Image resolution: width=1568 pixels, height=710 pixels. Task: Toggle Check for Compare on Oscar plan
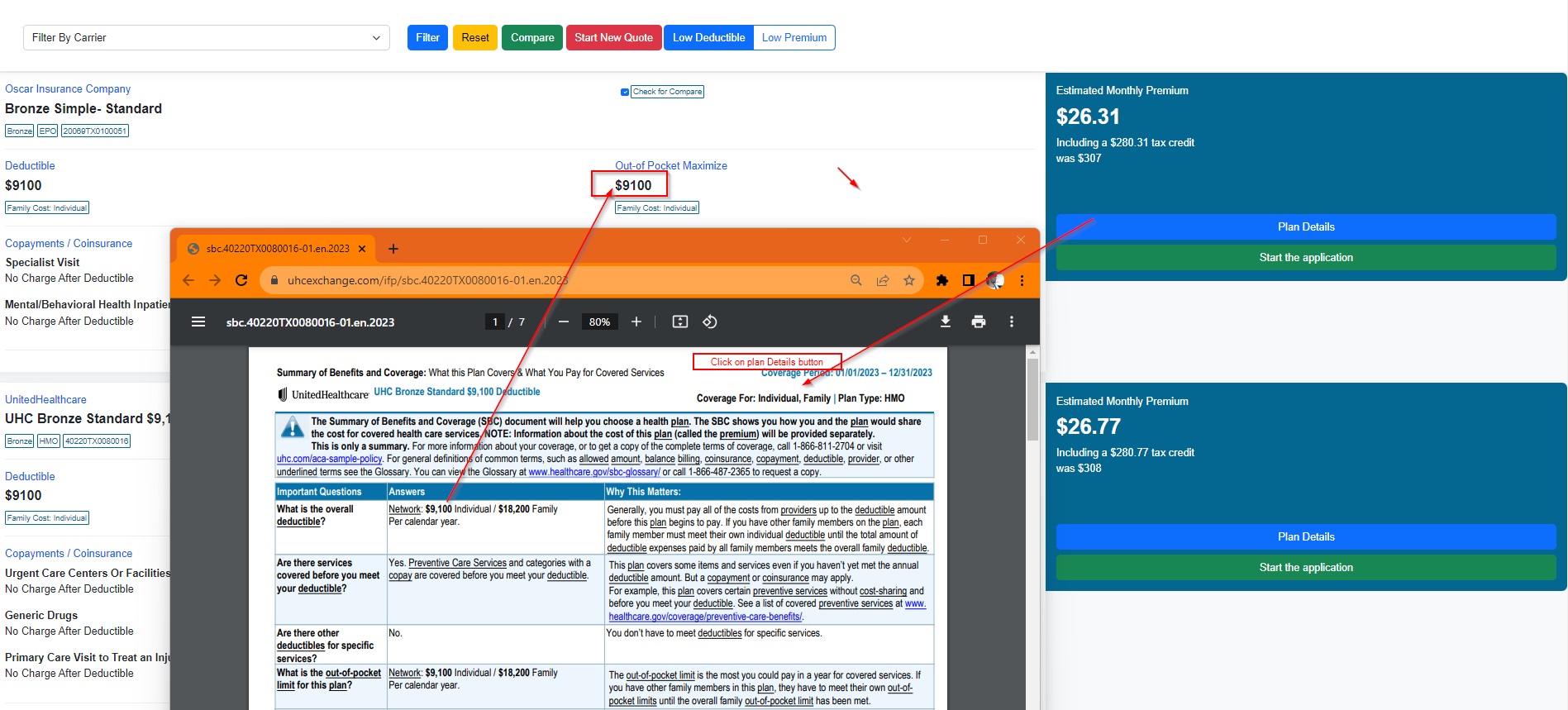coord(625,92)
